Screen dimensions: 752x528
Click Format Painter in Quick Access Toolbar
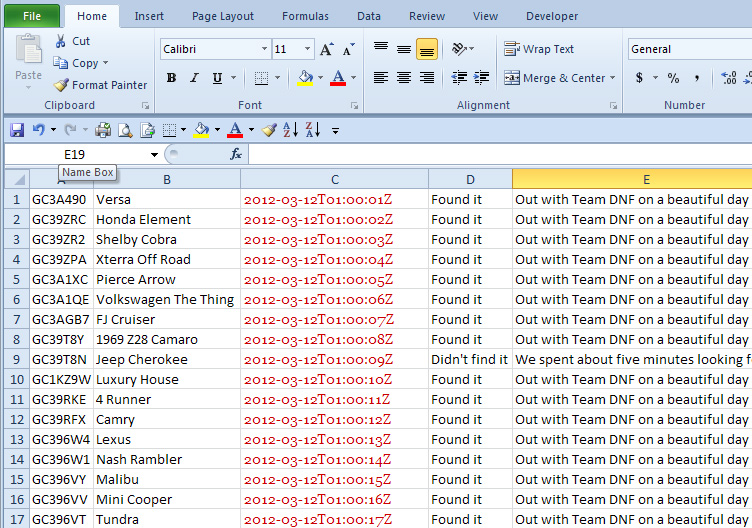click(x=270, y=129)
